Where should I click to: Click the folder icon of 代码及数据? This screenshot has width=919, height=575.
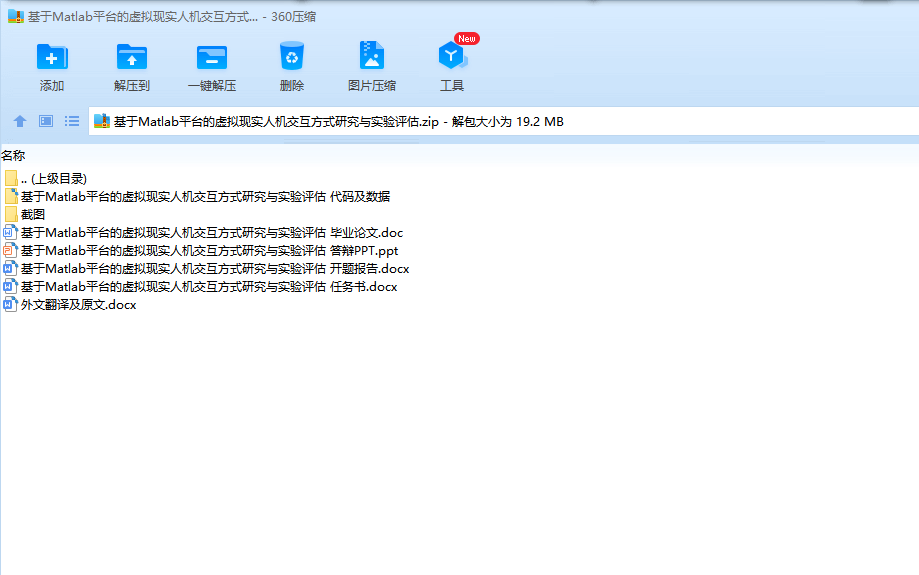tap(11, 196)
